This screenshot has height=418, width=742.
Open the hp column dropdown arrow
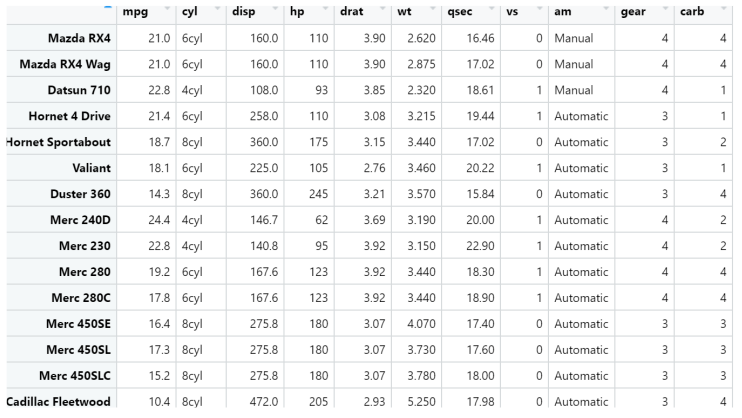click(326, 9)
